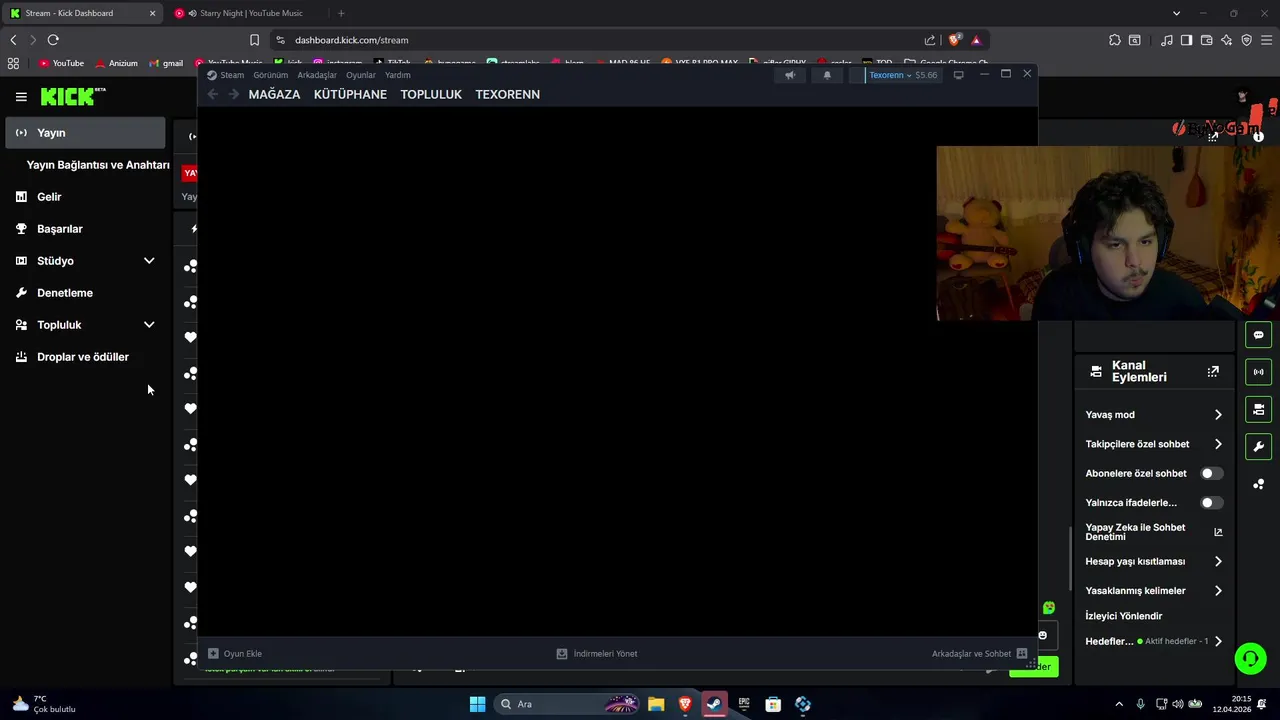
Task: Open Microsoft Store from taskbar
Action: tap(773, 704)
